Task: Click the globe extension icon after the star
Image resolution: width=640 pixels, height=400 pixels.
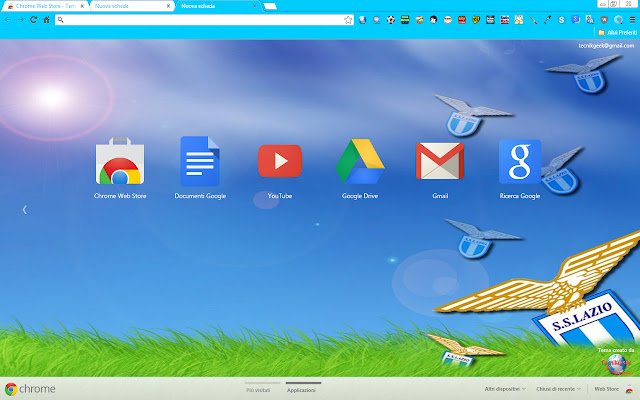Action: pos(362,20)
